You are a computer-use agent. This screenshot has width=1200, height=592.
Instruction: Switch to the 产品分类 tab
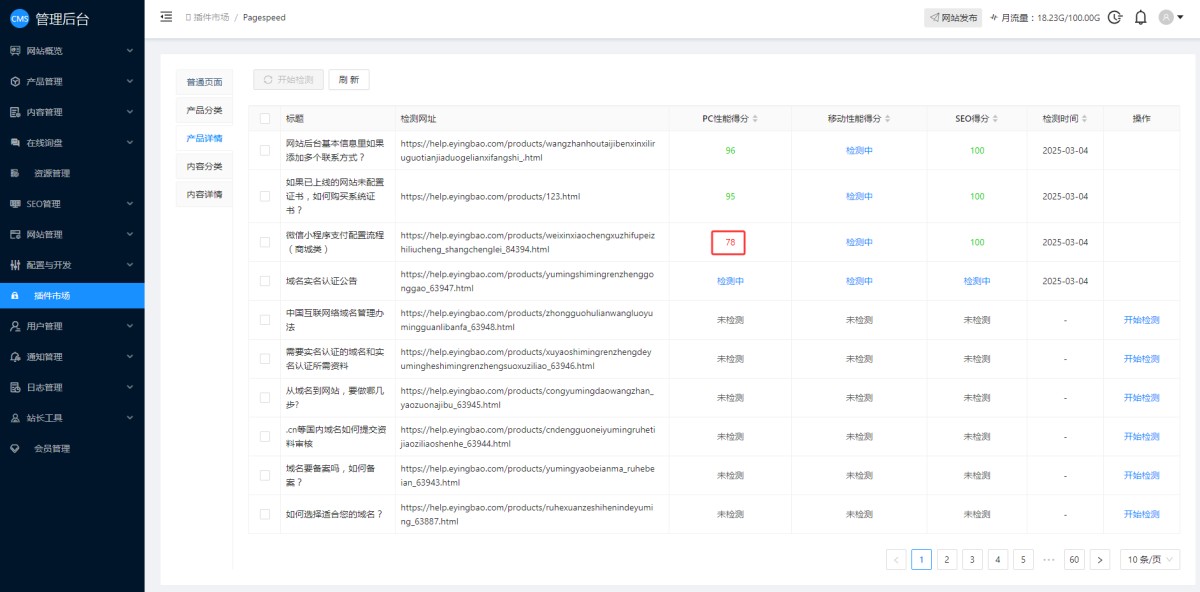point(204,110)
